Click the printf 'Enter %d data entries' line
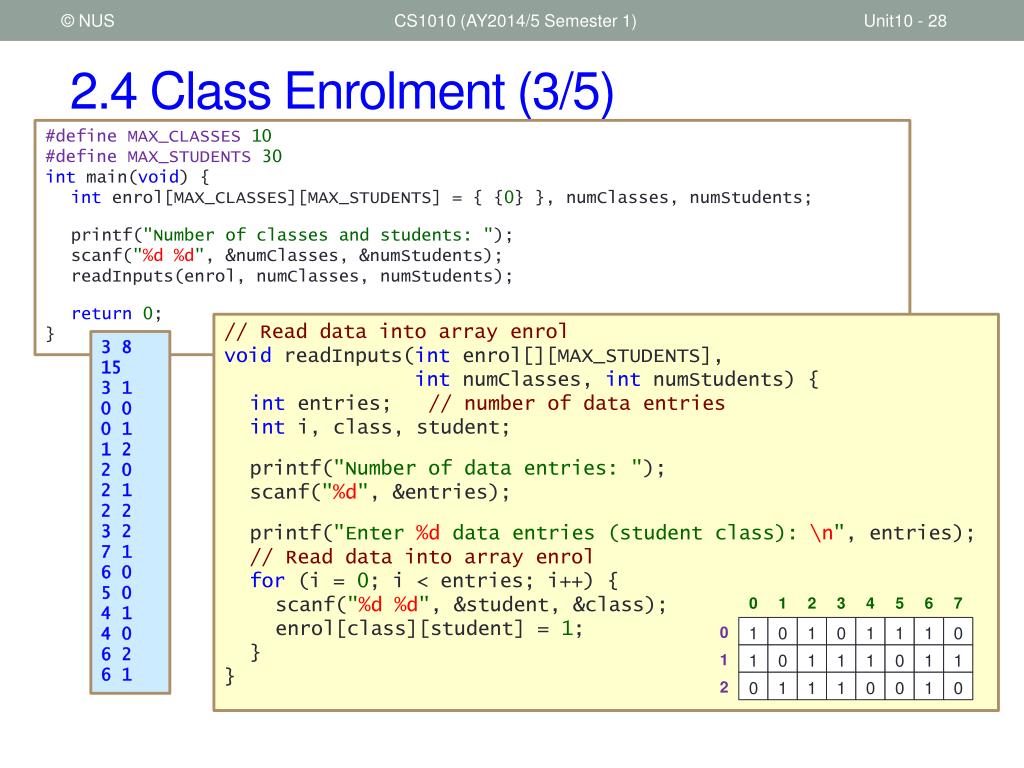Screen dimensions: 1024x768 pos(612,533)
